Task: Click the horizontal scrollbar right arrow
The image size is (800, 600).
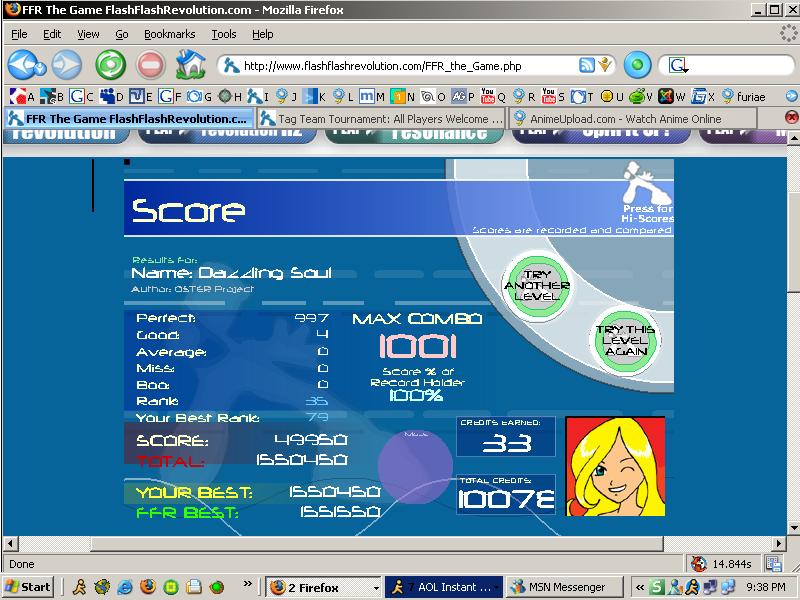Action: click(x=779, y=543)
